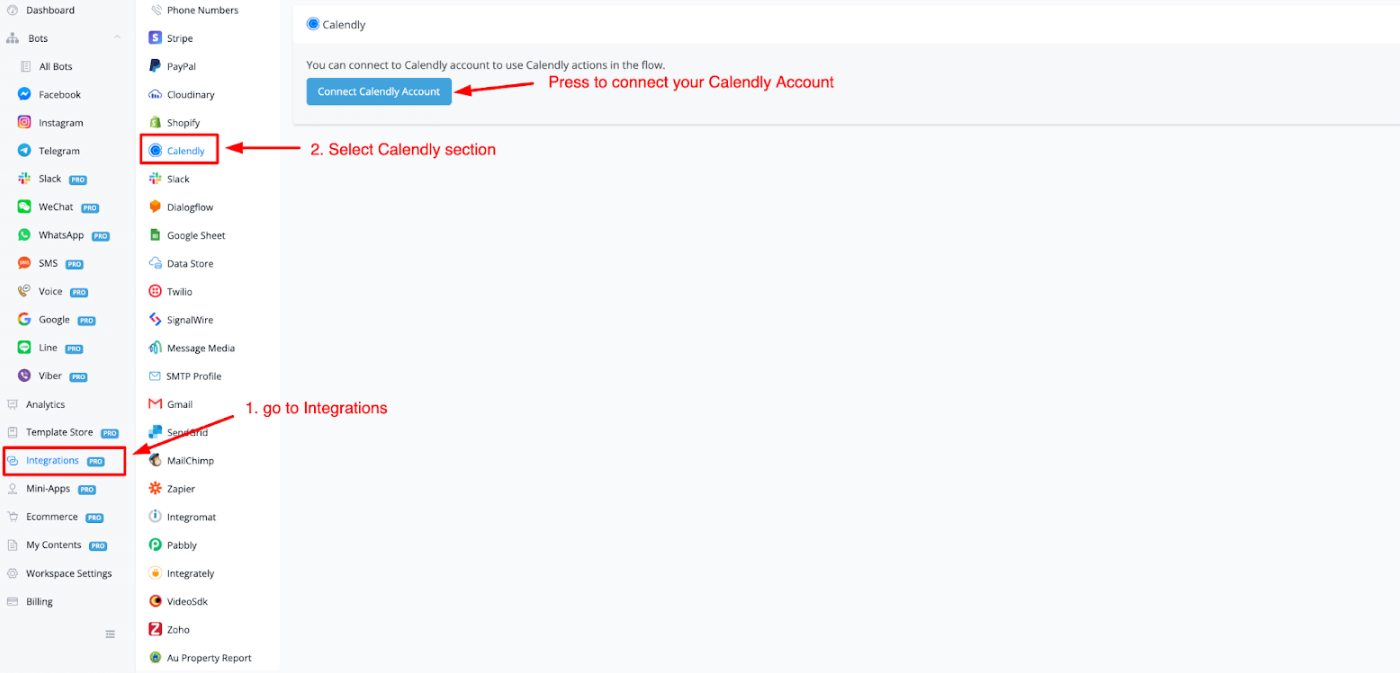
Task: Select the WhatsApp channel icon
Action: 24,235
